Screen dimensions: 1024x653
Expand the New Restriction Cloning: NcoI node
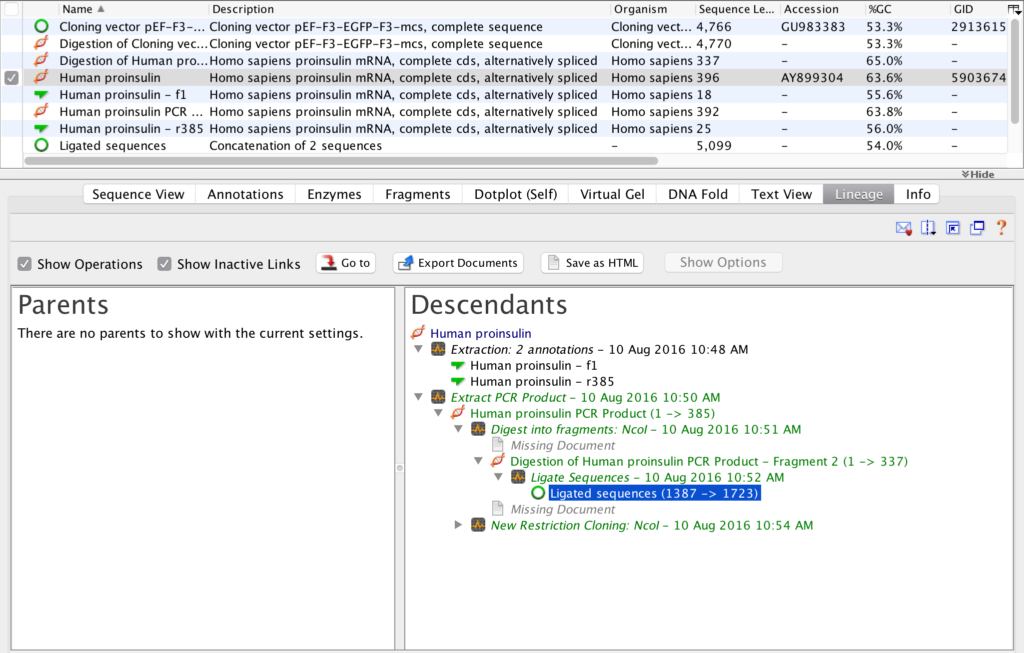(458, 525)
